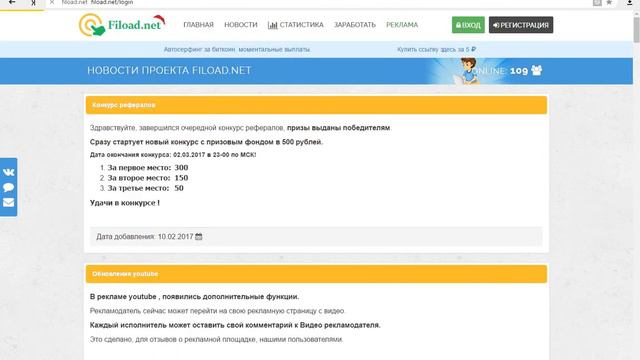The height and width of the screenshot is (360, 640).
Task: Click the Конкурс рефералов news header
Action: 316,105
